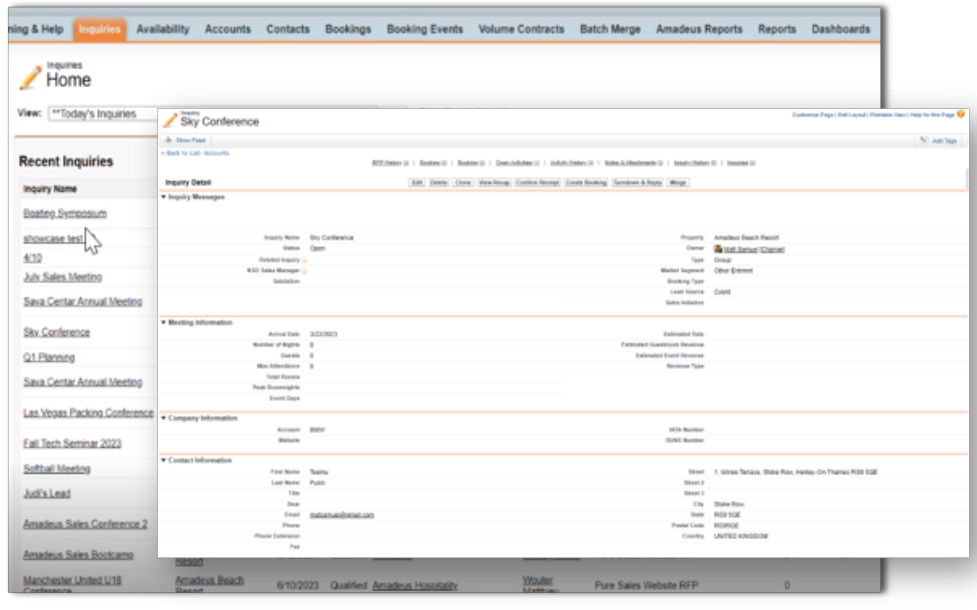The width and height of the screenshot is (977, 610).
Task: Click the NSO Sales Manager help icon
Action: pos(304,271)
